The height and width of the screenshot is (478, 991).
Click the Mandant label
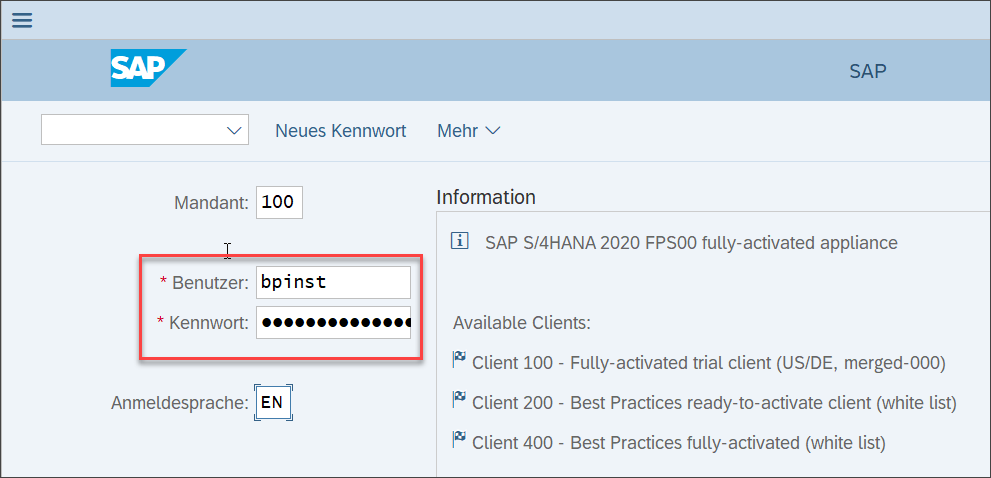(212, 203)
